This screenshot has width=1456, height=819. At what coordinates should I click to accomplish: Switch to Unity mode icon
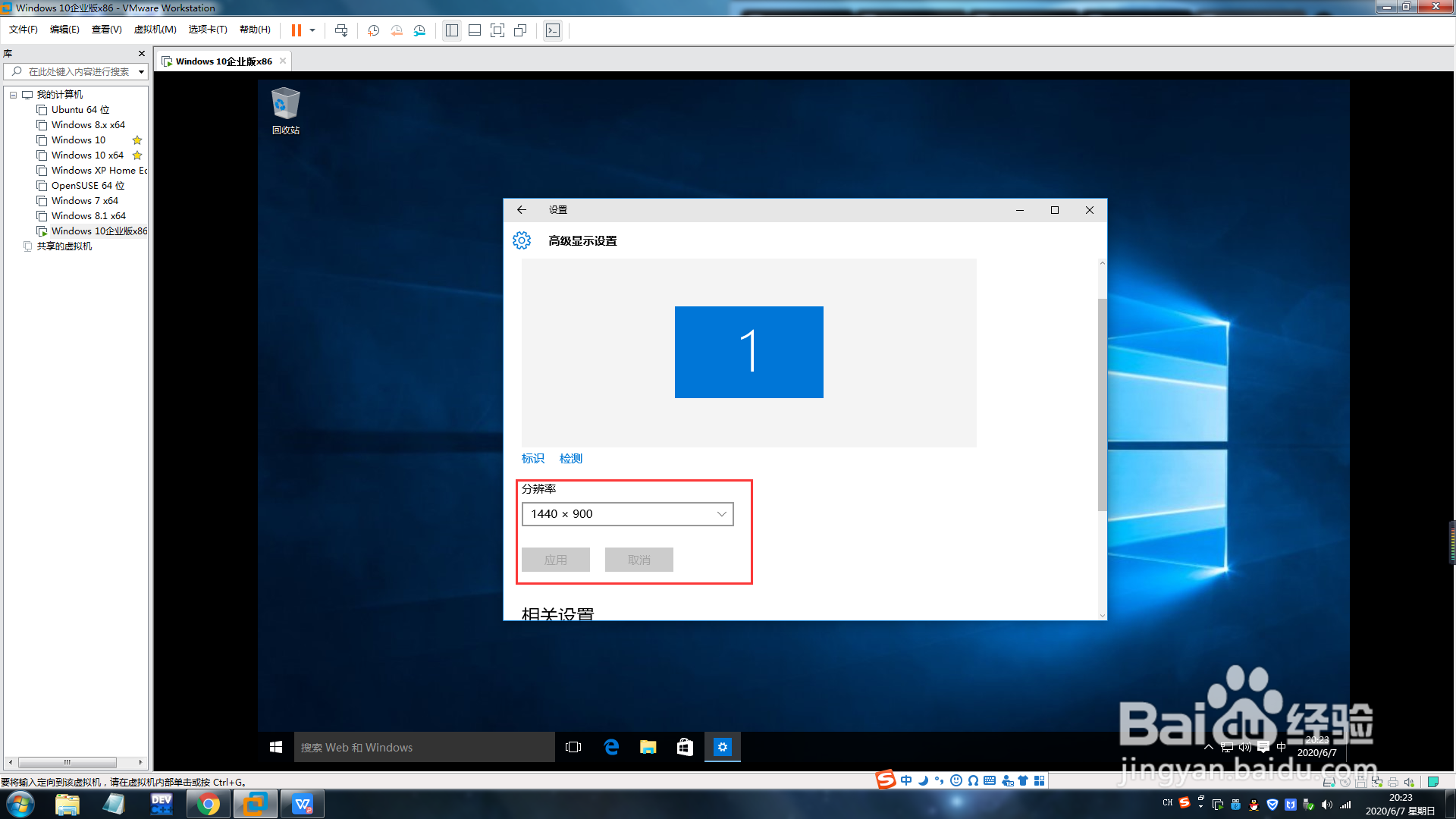520,30
